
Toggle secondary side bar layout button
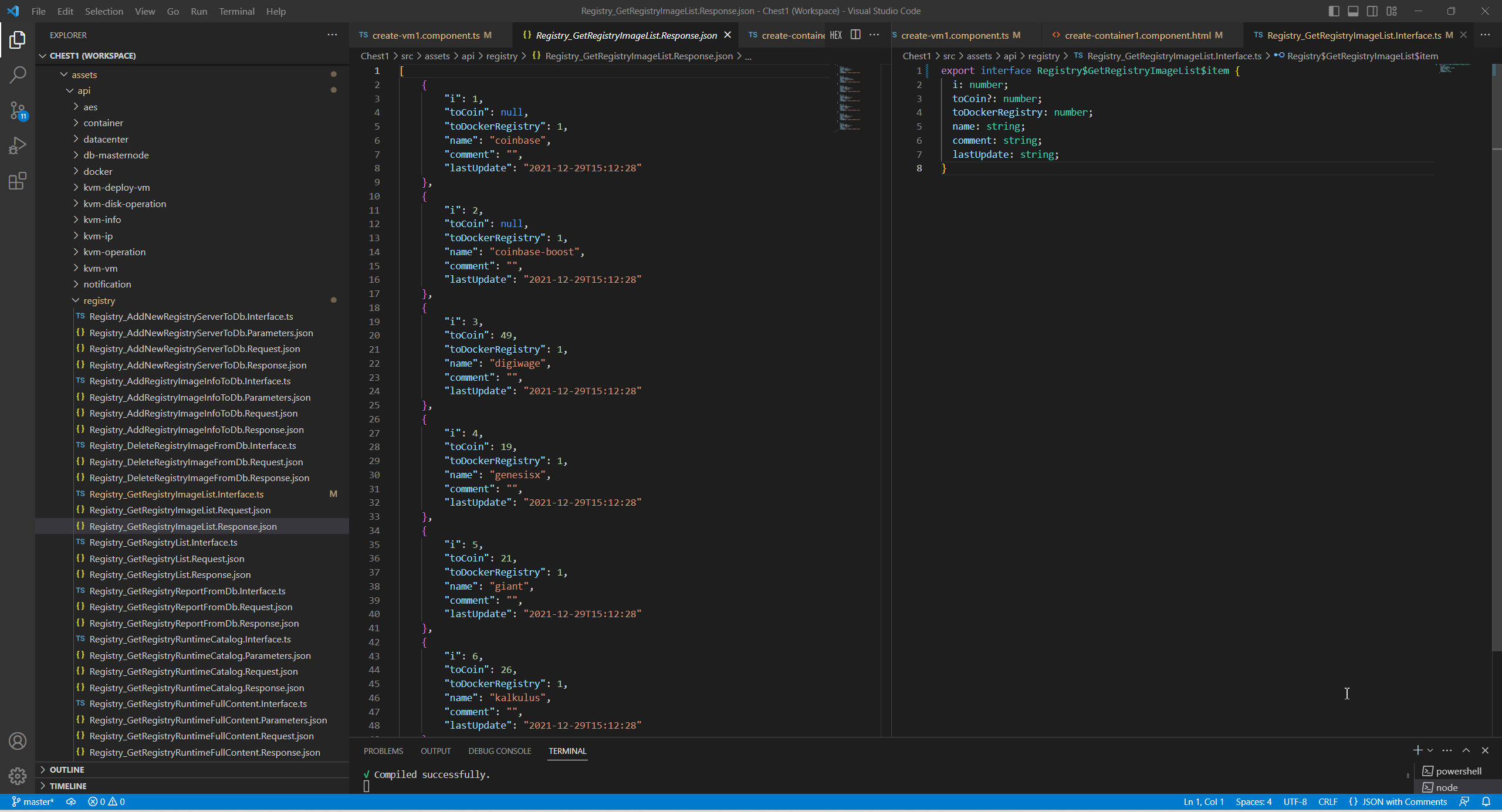pyautogui.click(x=1372, y=11)
